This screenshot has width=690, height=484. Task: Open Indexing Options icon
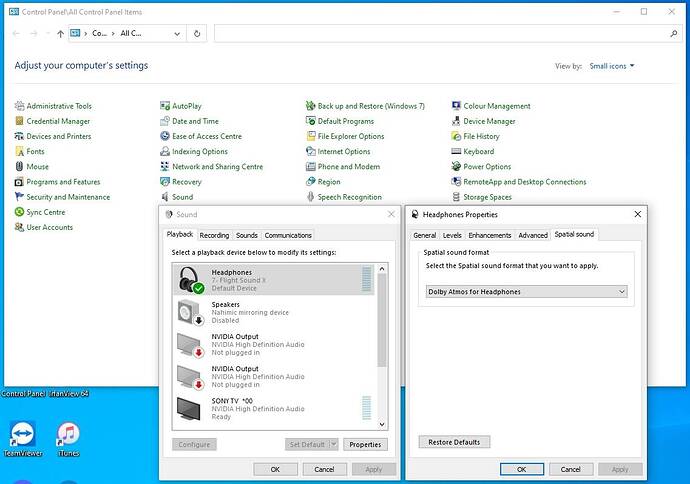point(165,151)
